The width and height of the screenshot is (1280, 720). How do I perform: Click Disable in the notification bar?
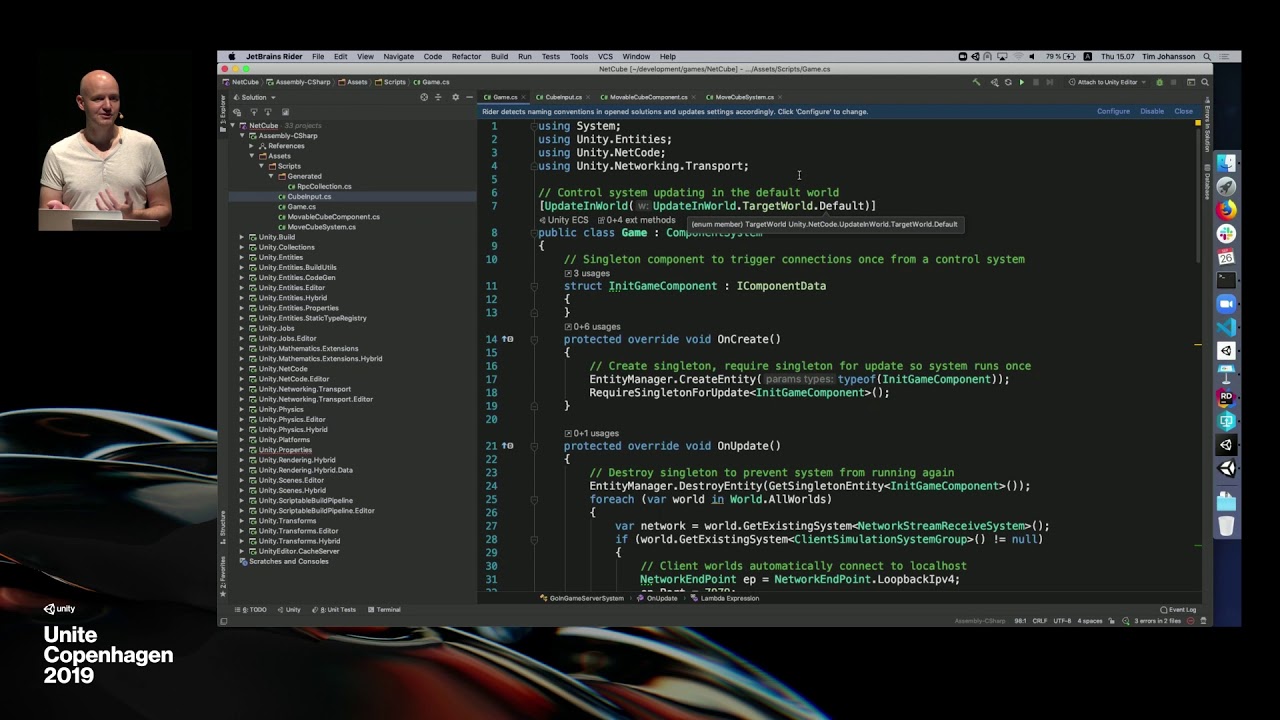(x=1152, y=111)
